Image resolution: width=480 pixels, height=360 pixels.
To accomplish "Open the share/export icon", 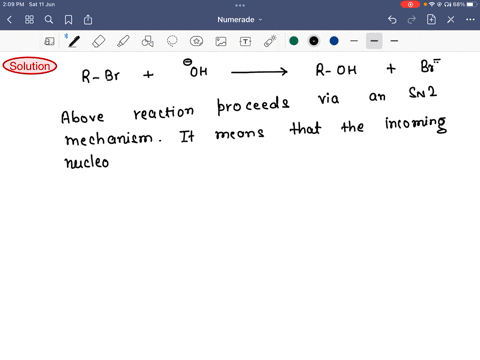I will 88,20.
